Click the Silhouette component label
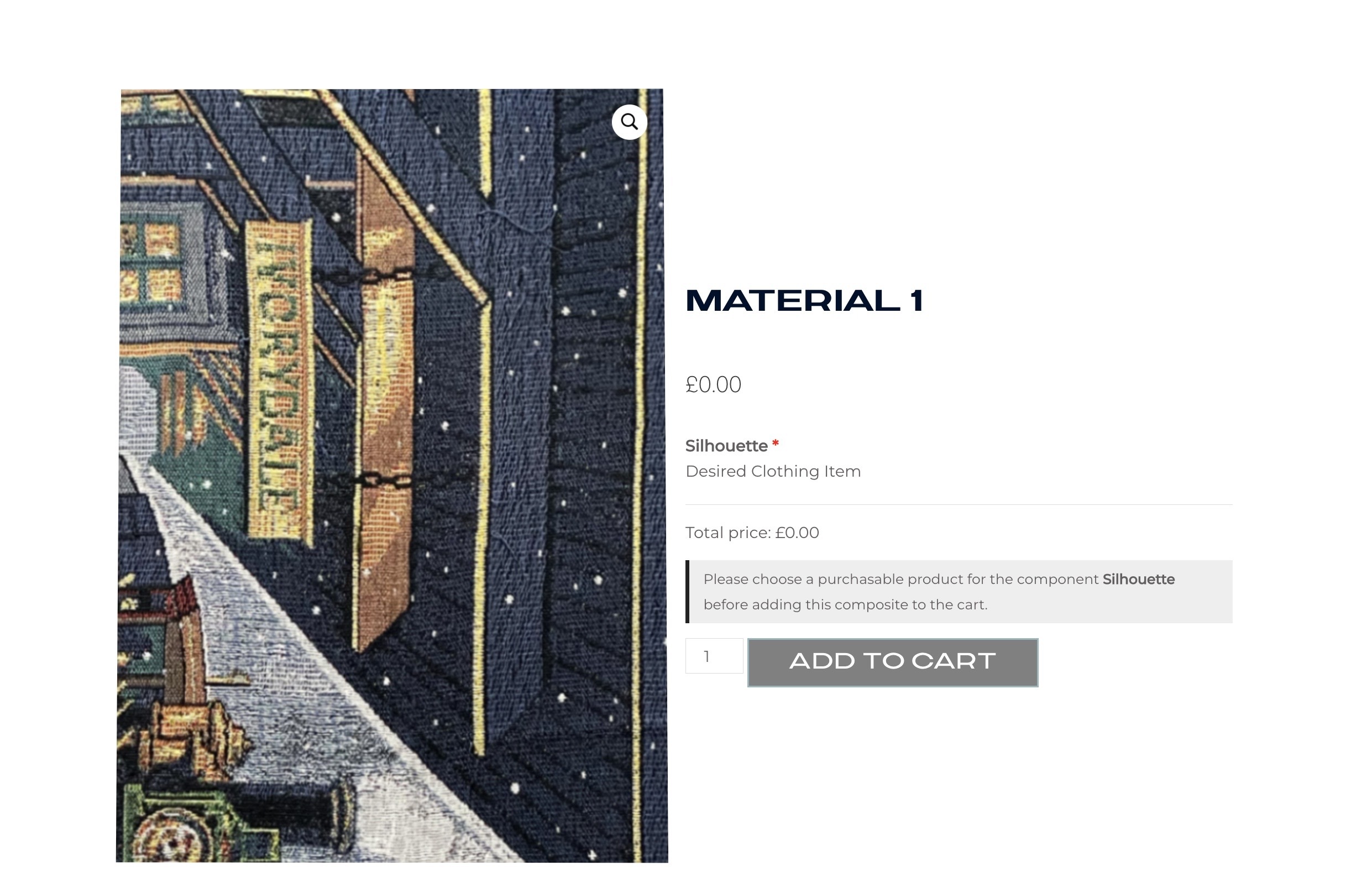This screenshot has height=887, width=1372. tap(726, 446)
